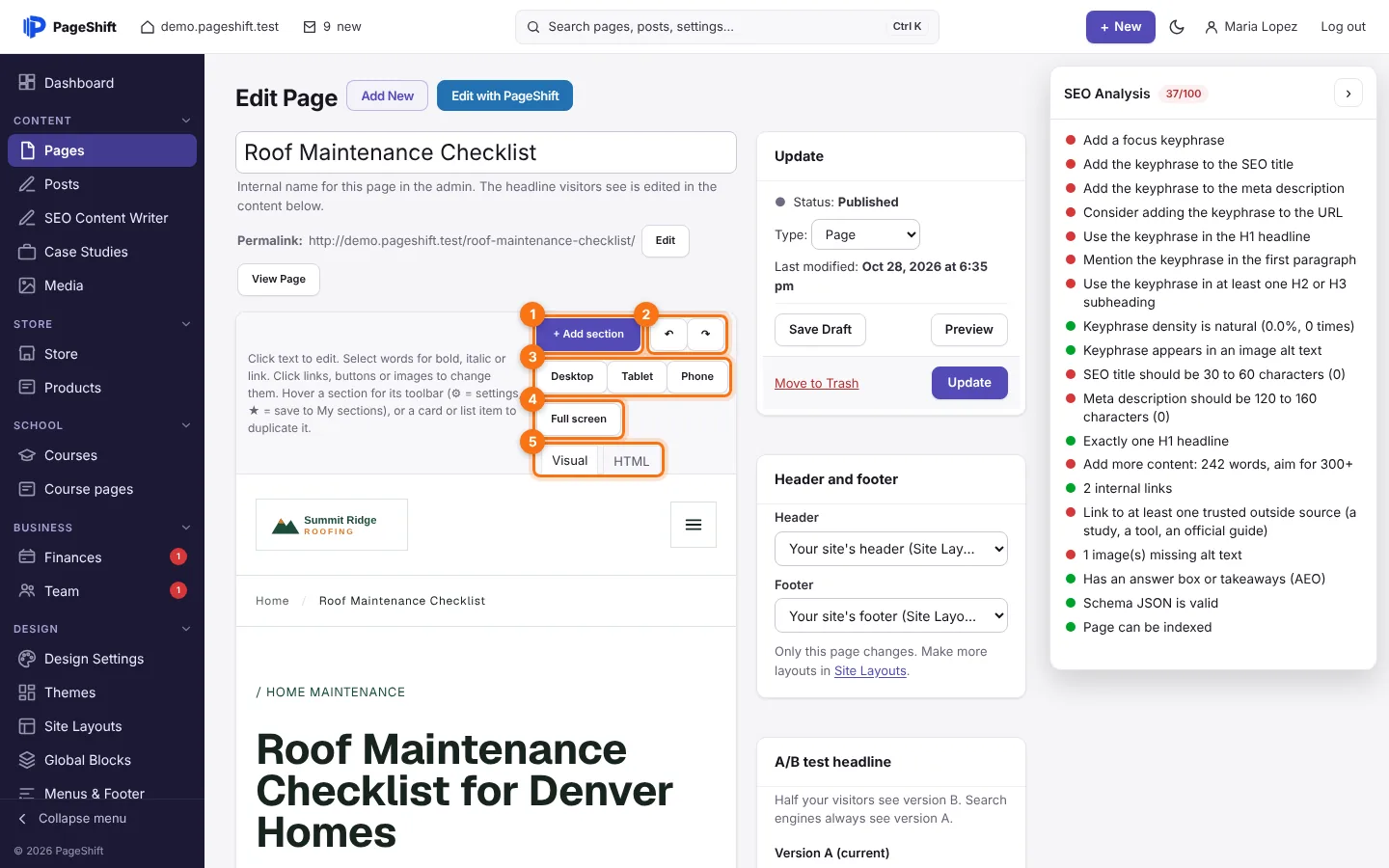This screenshot has height=868, width=1389.
Task: Open the hamburger menu in page preview
Action: 694,525
